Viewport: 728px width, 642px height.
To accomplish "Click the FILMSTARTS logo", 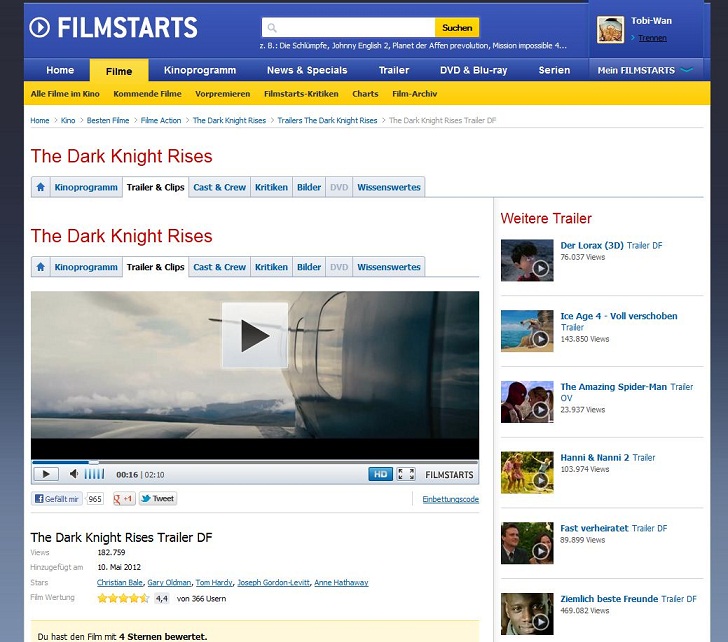I will pyautogui.click(x=114, y=27).
